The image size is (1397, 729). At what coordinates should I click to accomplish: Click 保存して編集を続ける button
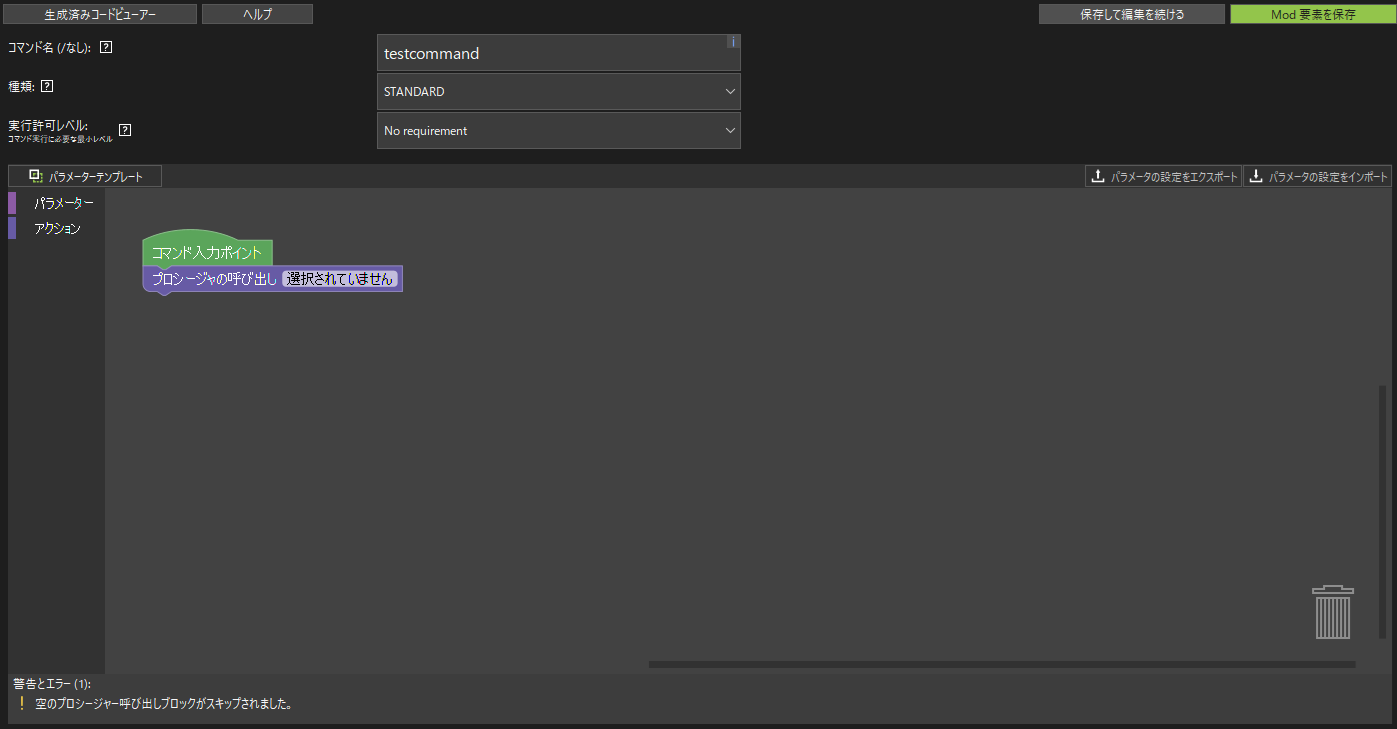click(x=1131, y=15)
